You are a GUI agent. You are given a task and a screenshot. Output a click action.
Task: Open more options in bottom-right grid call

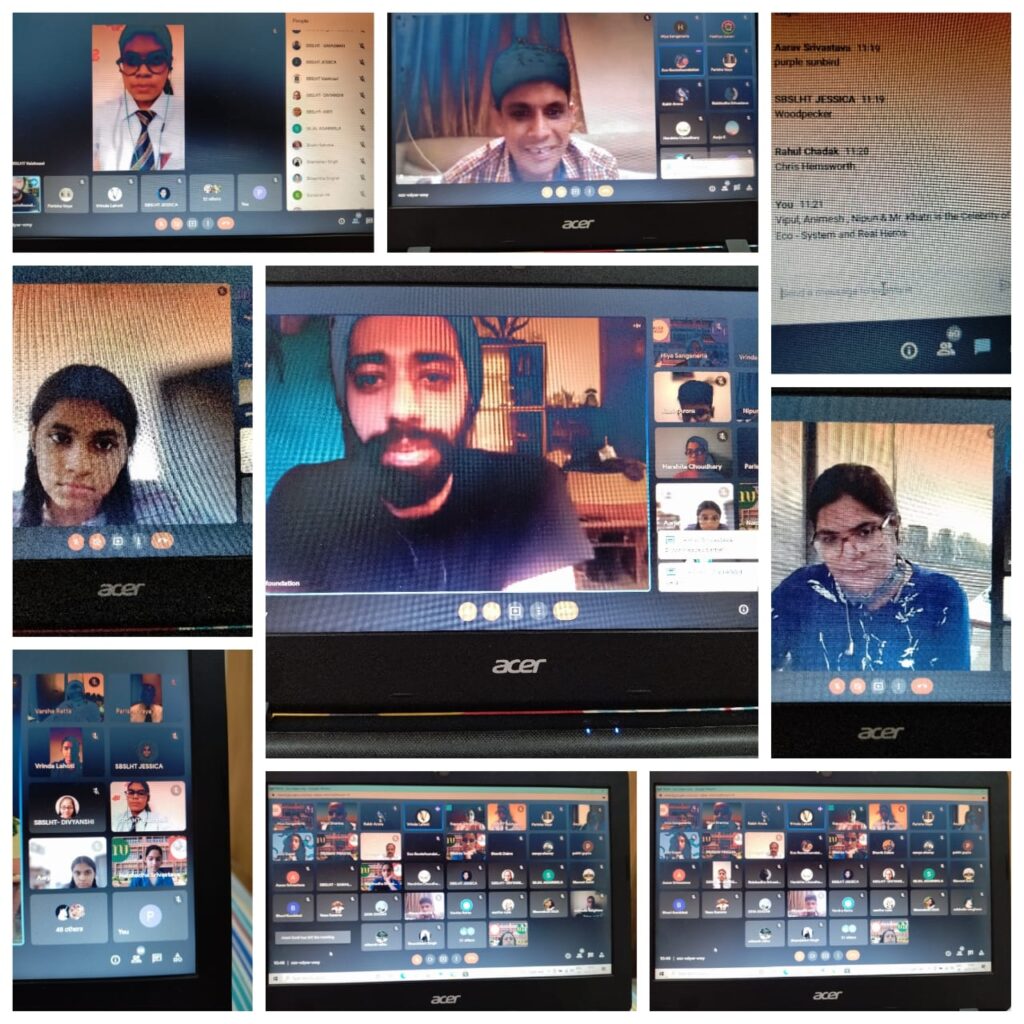[x=838, y=955]
